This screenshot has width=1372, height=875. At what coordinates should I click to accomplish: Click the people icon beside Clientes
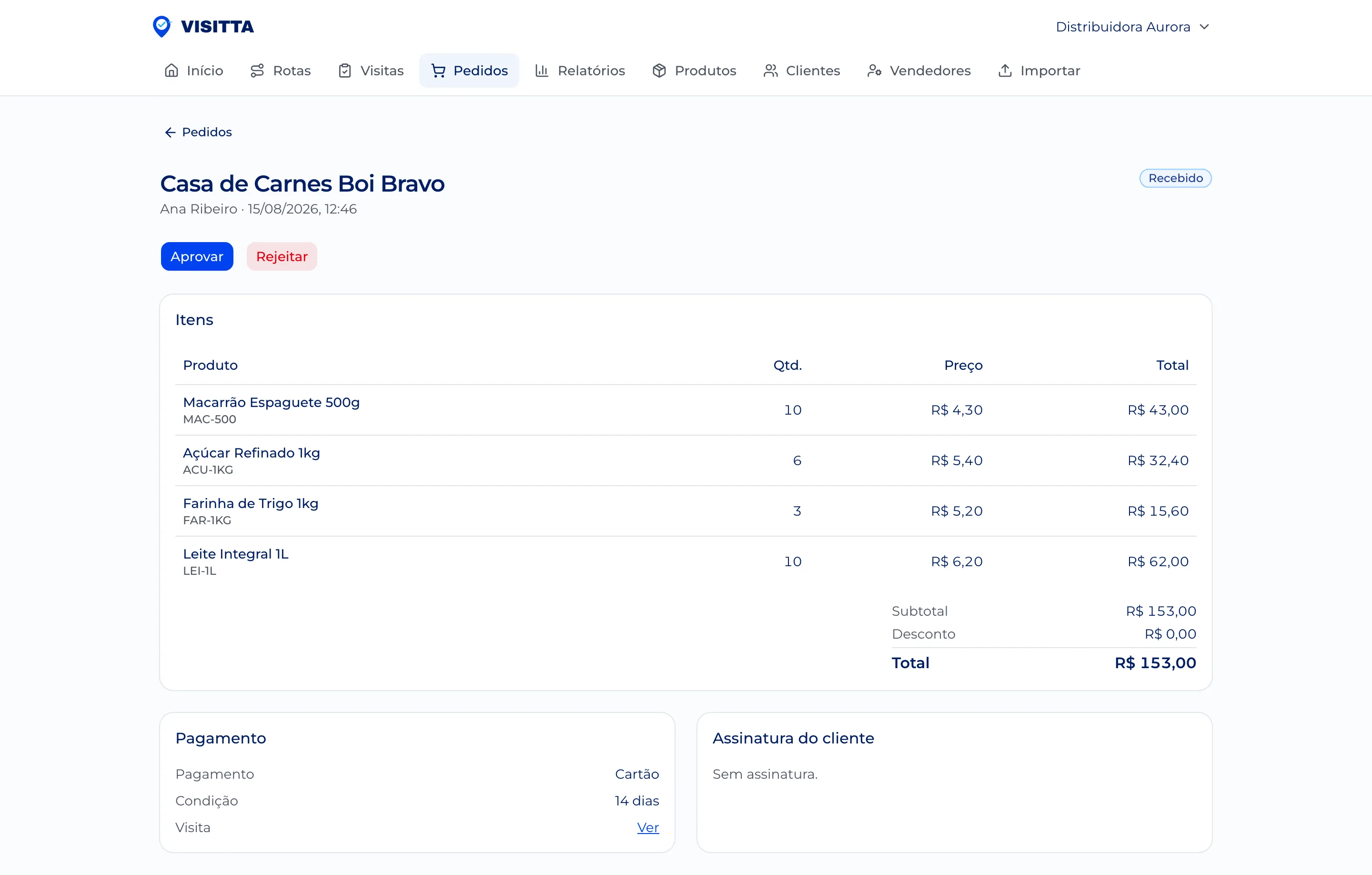coord(770,71)
